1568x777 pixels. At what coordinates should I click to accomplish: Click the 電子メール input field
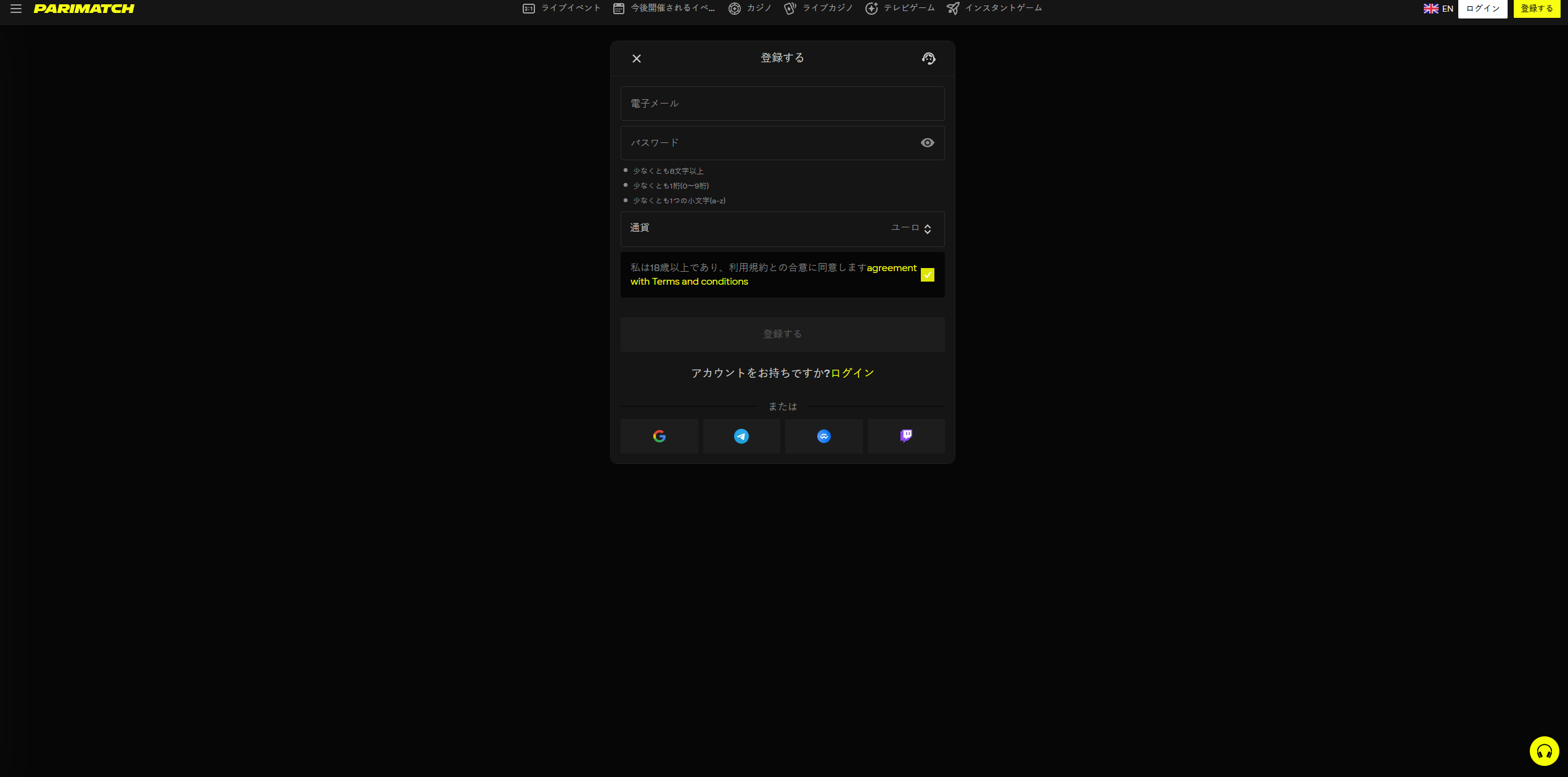click(782, 104)
